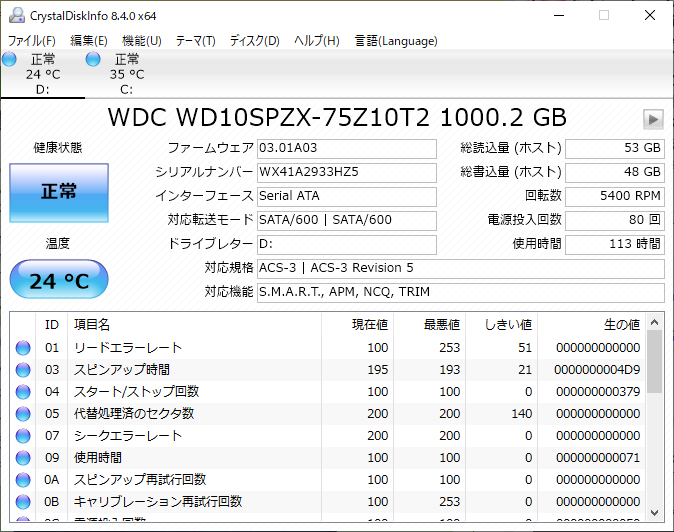The height and width of the screenshot is (532, 674).
Task: Select the スタート/ストップ回数 row name
Action: click(x=136, y=391)
